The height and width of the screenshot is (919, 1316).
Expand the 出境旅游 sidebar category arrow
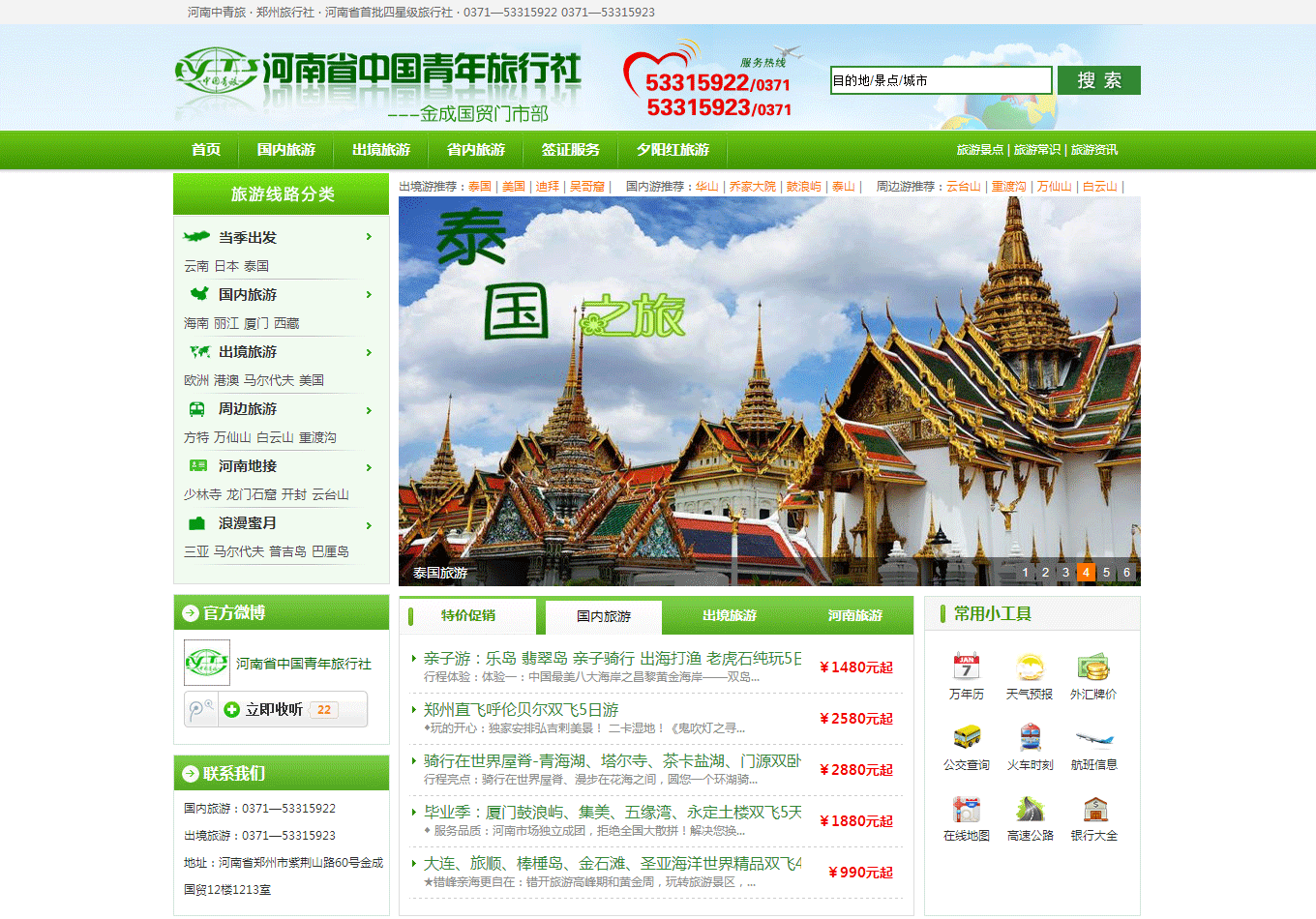point(369,352)
